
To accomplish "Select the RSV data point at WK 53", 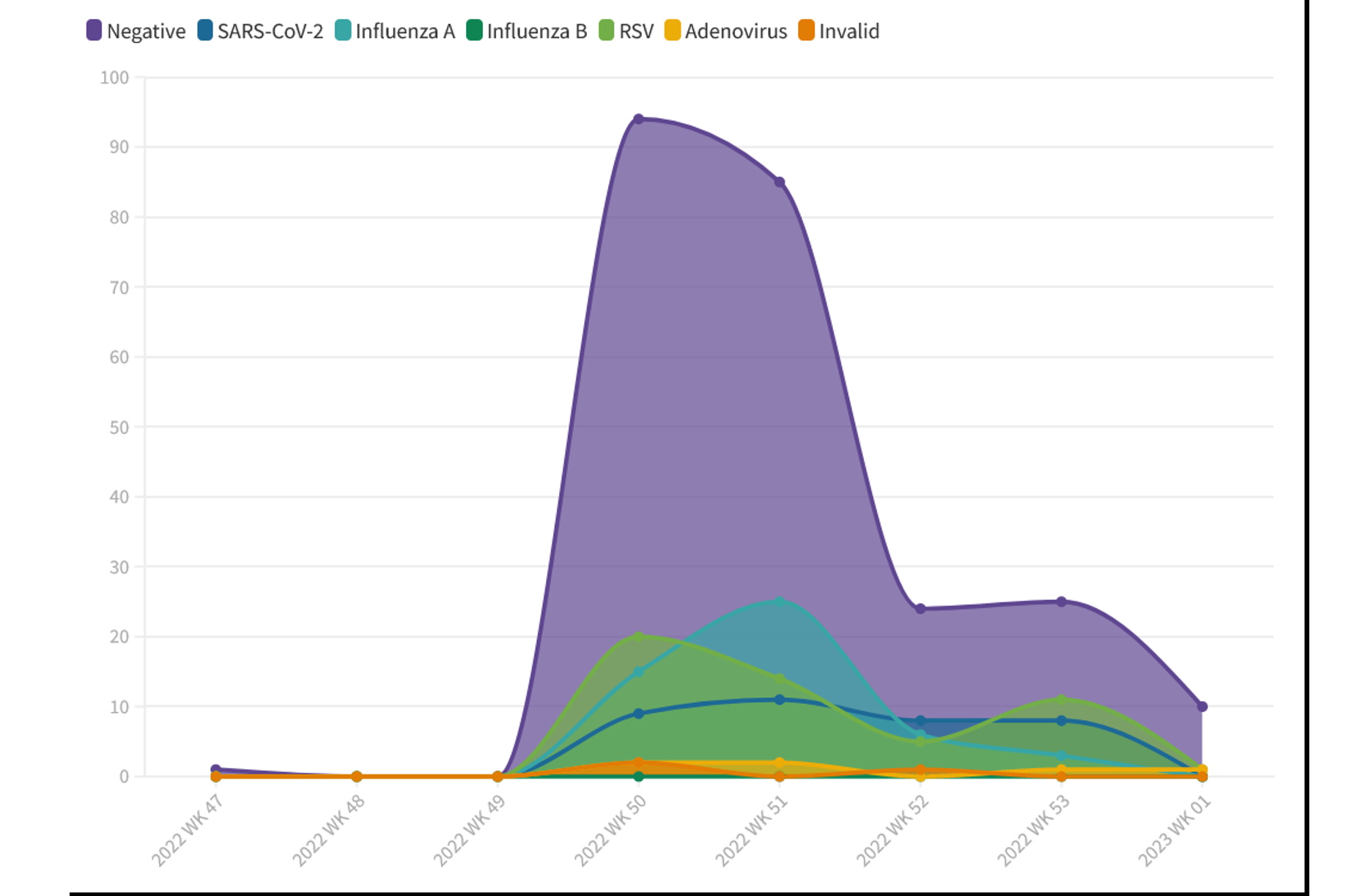I will (1061, 700).
